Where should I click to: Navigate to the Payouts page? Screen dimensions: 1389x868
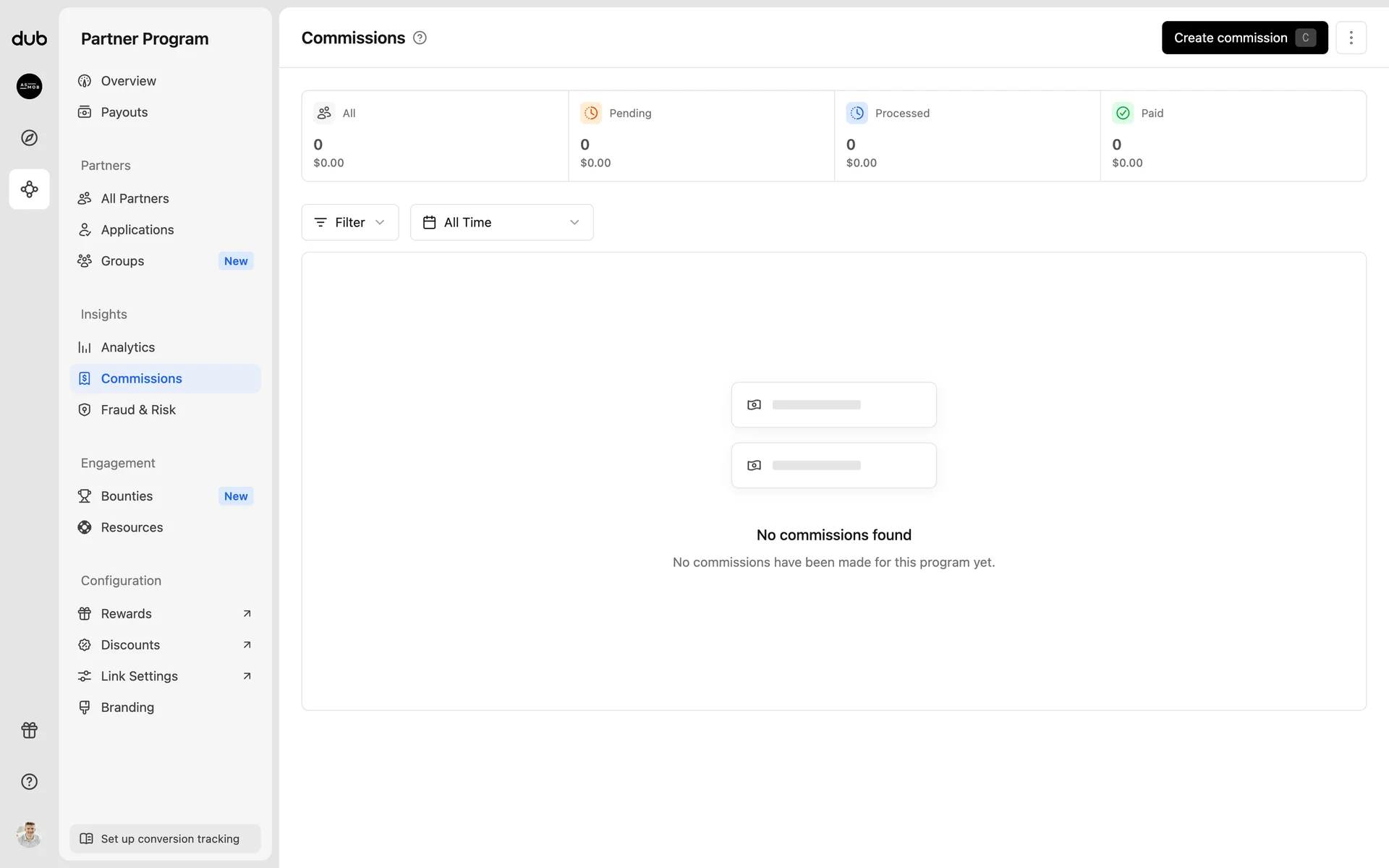[x=124, y=112]
